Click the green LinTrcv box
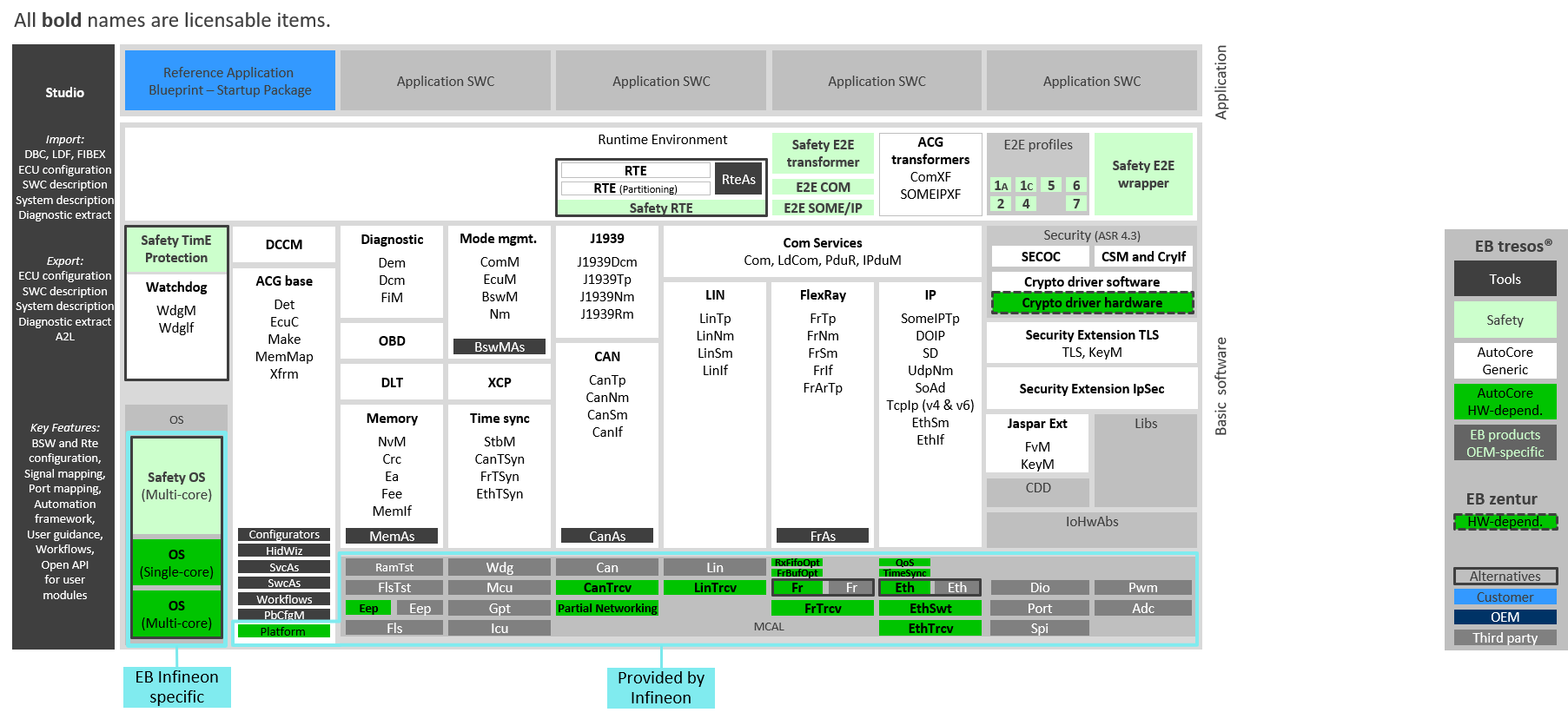The height and width of the screenshot is (719, 1568). [x=715, y=588]
